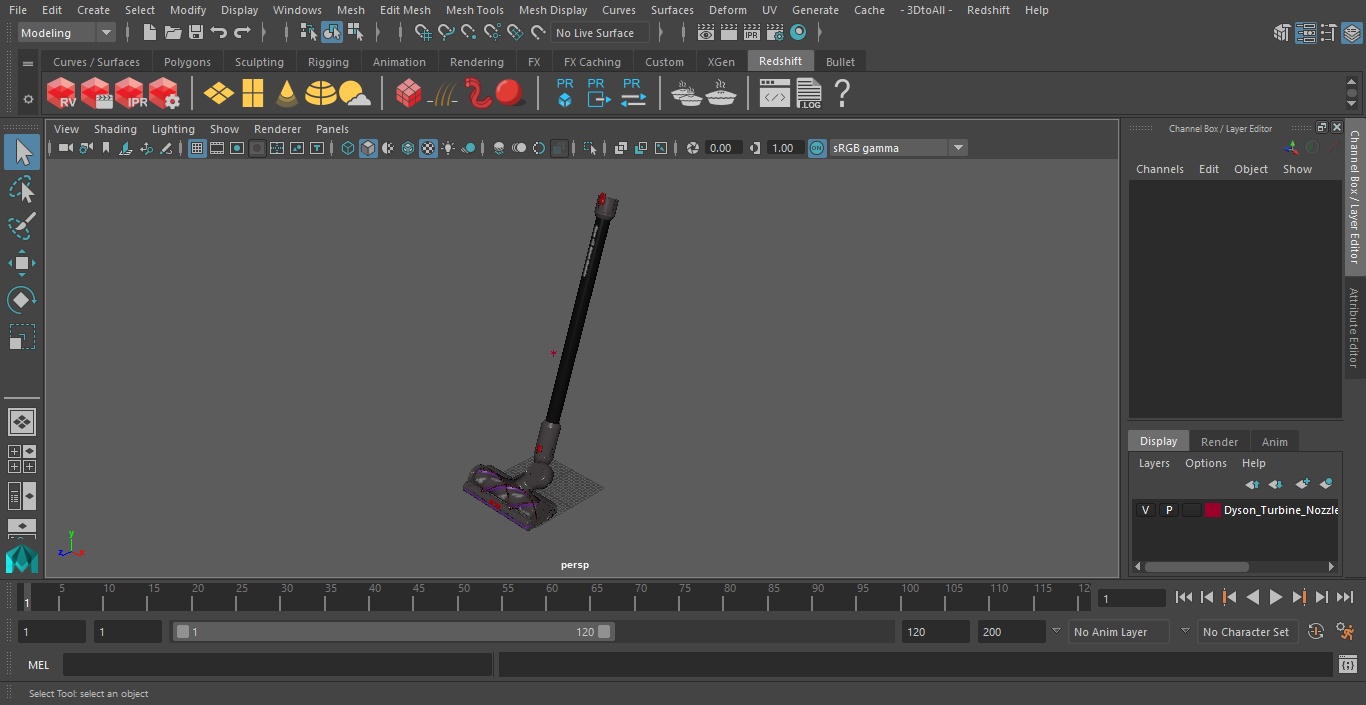The image size is (1366, 705).
Task: Select the Paint Selection tool
Action: tap(22, 226)
